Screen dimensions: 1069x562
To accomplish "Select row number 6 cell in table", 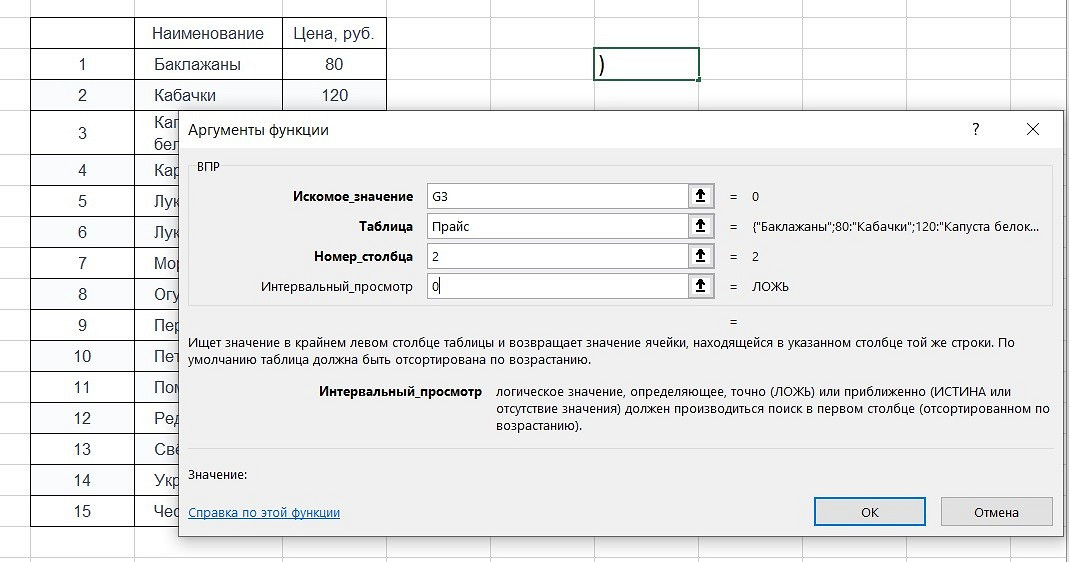I will [82, 232].
